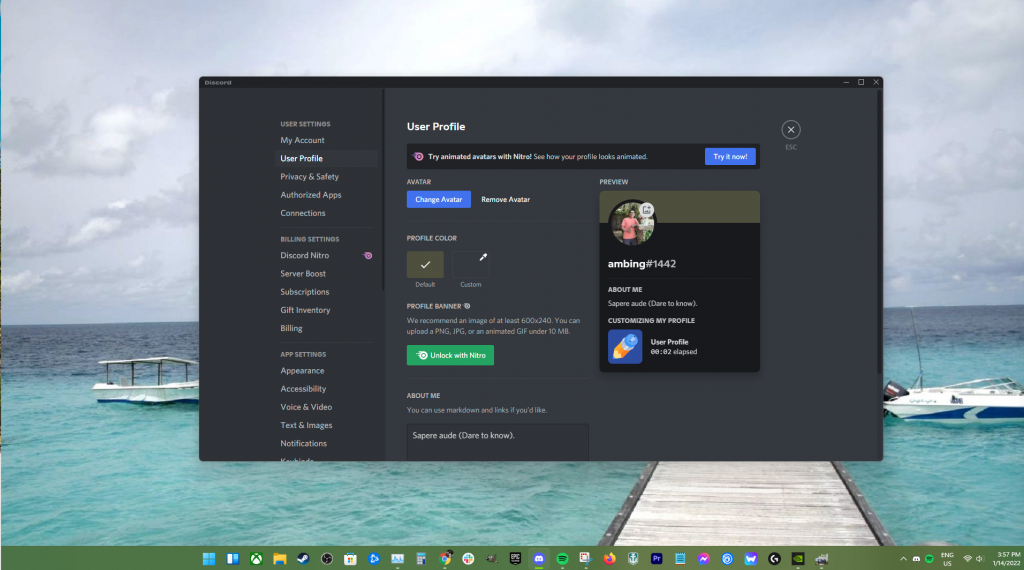Open the Xbox app from the taskbar
1024x570 pixels.
click(x=256, y=558)
